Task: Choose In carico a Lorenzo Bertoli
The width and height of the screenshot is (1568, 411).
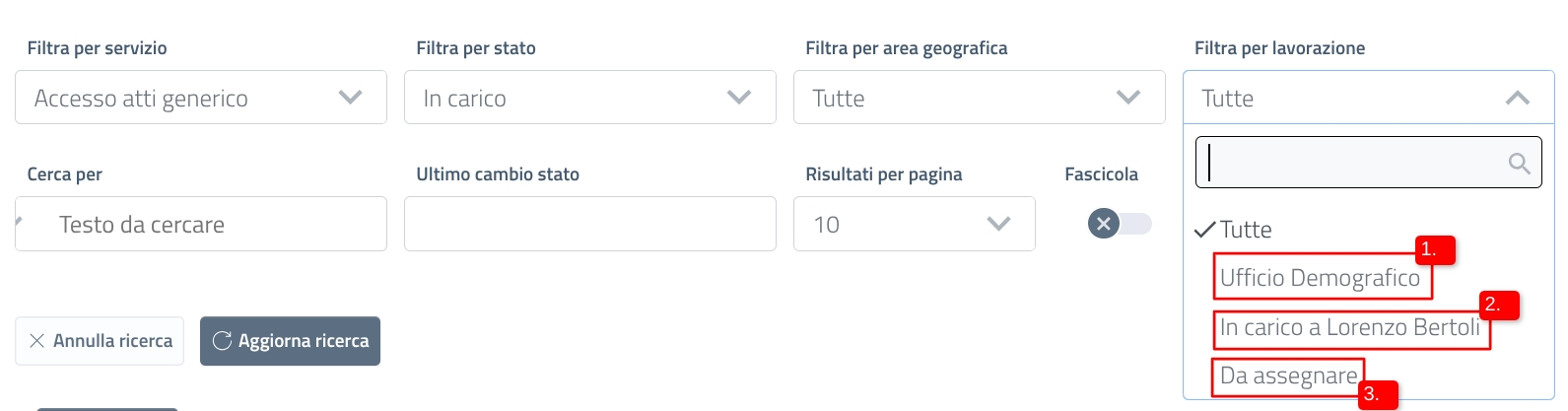Action: point(1349,327)
